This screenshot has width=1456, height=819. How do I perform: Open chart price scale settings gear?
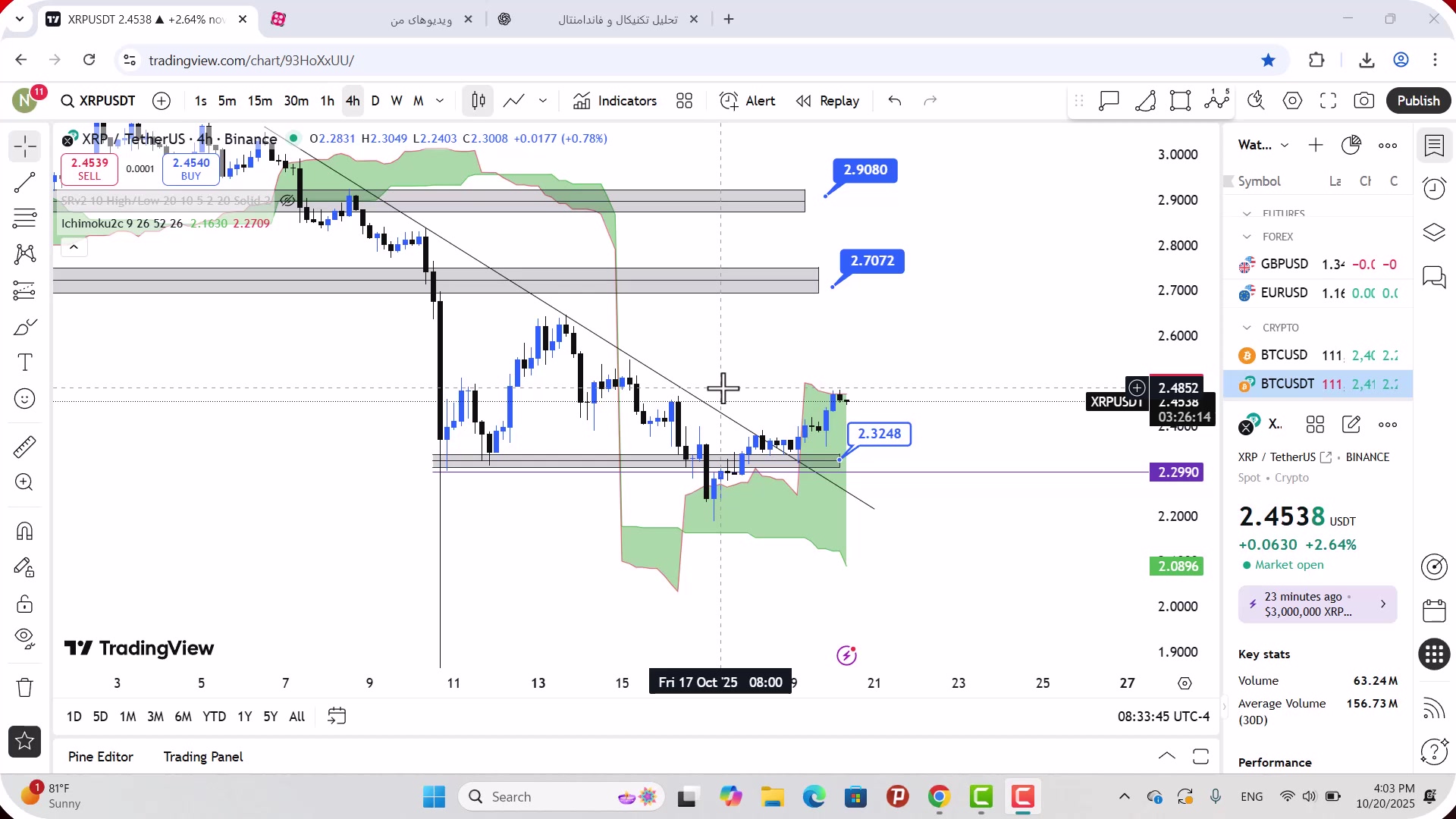click(1185, 683)
